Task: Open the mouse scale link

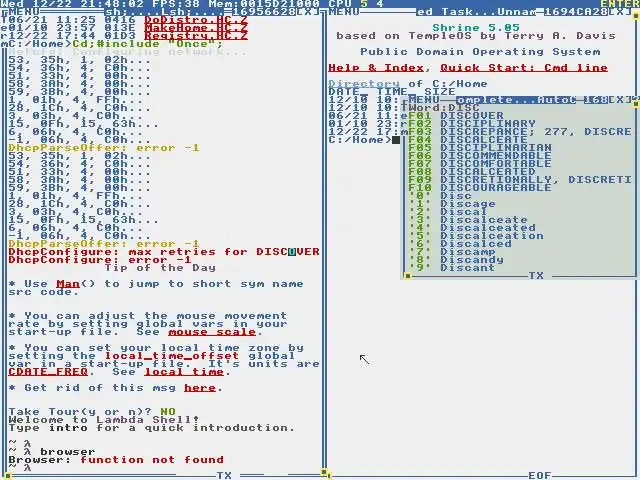Action: (x=212, y=332)
